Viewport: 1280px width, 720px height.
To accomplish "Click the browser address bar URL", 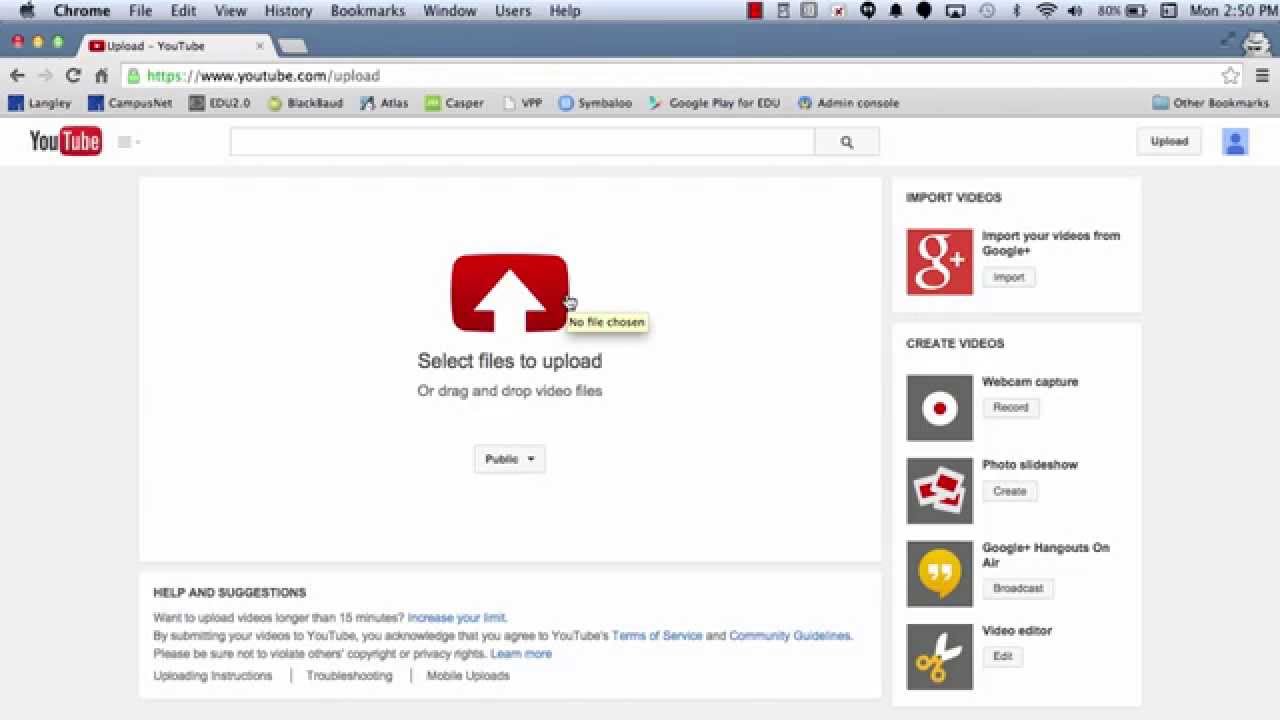I will tap(264, 76).
